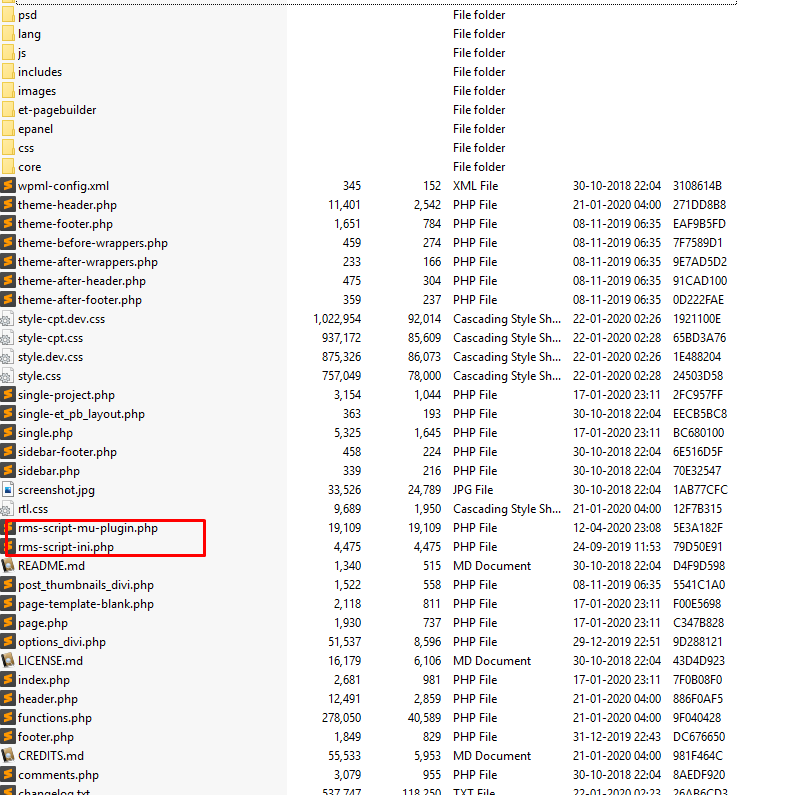788x795 pixels.
Task: Select file name rms-script-mu-plugin.php
Action: tap(88, 528)
